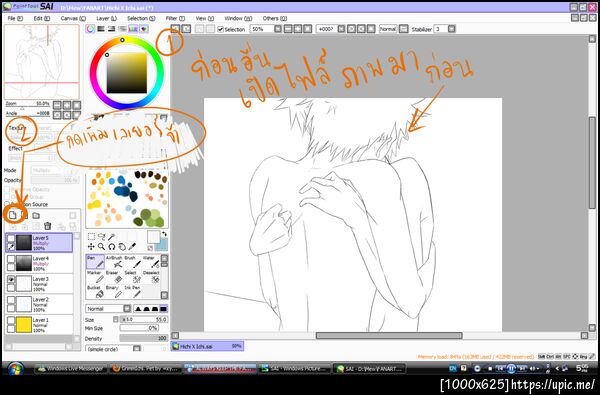
Task: Adjust the brush Size slider
Action: pyautogui.click(x=143, y=319)
